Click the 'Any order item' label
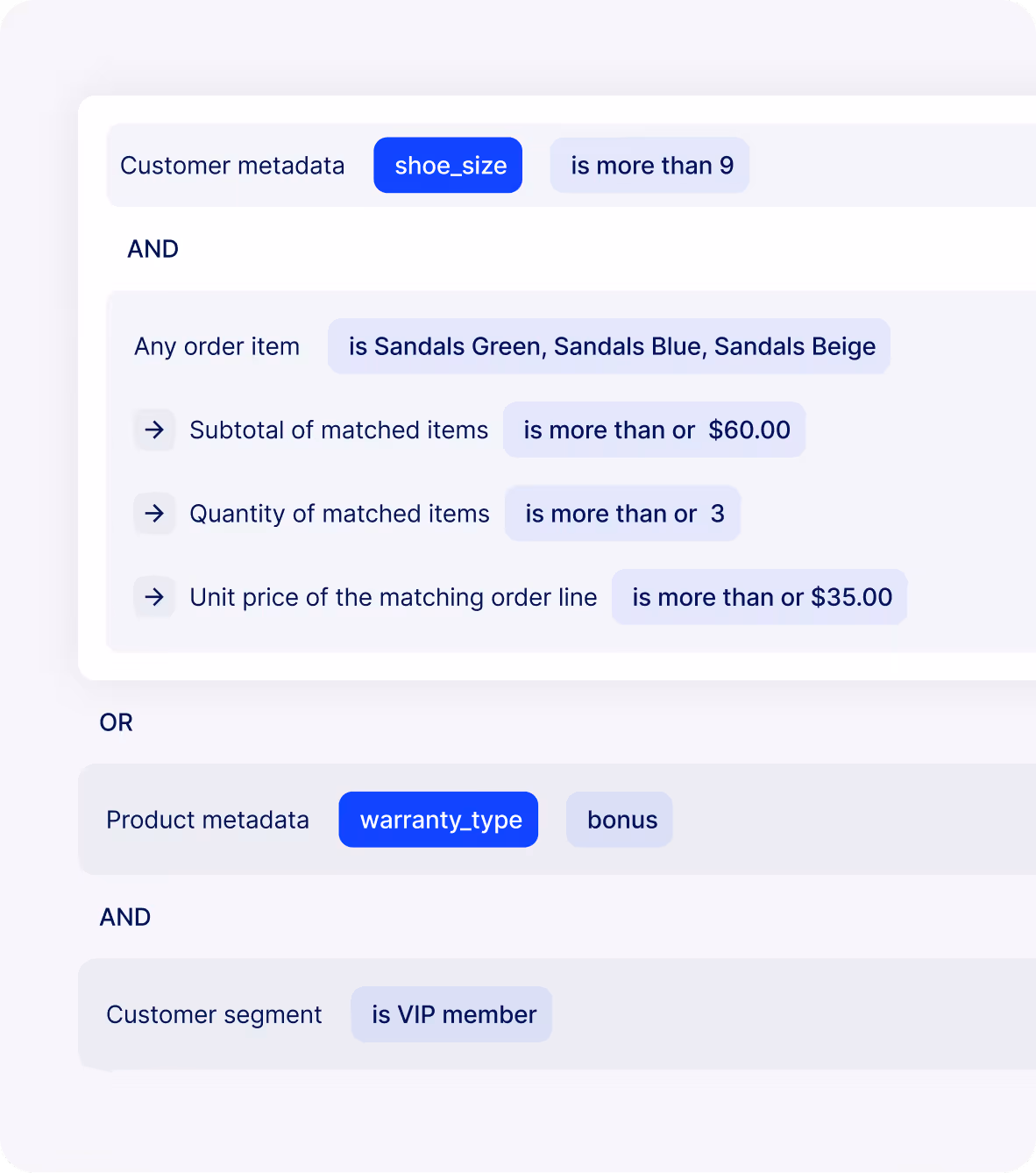This screenshot has width=1036, height=1173. [216, 346]
